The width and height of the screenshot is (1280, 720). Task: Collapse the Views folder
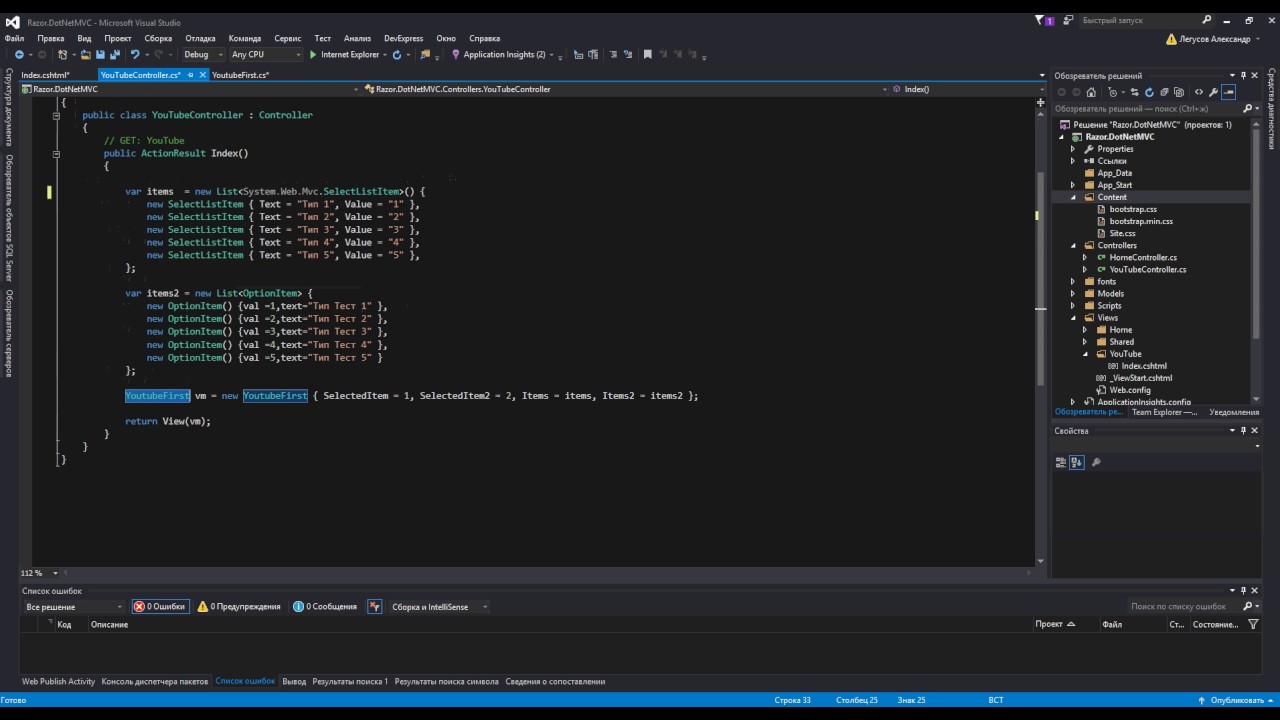[x=1073, y=318]
